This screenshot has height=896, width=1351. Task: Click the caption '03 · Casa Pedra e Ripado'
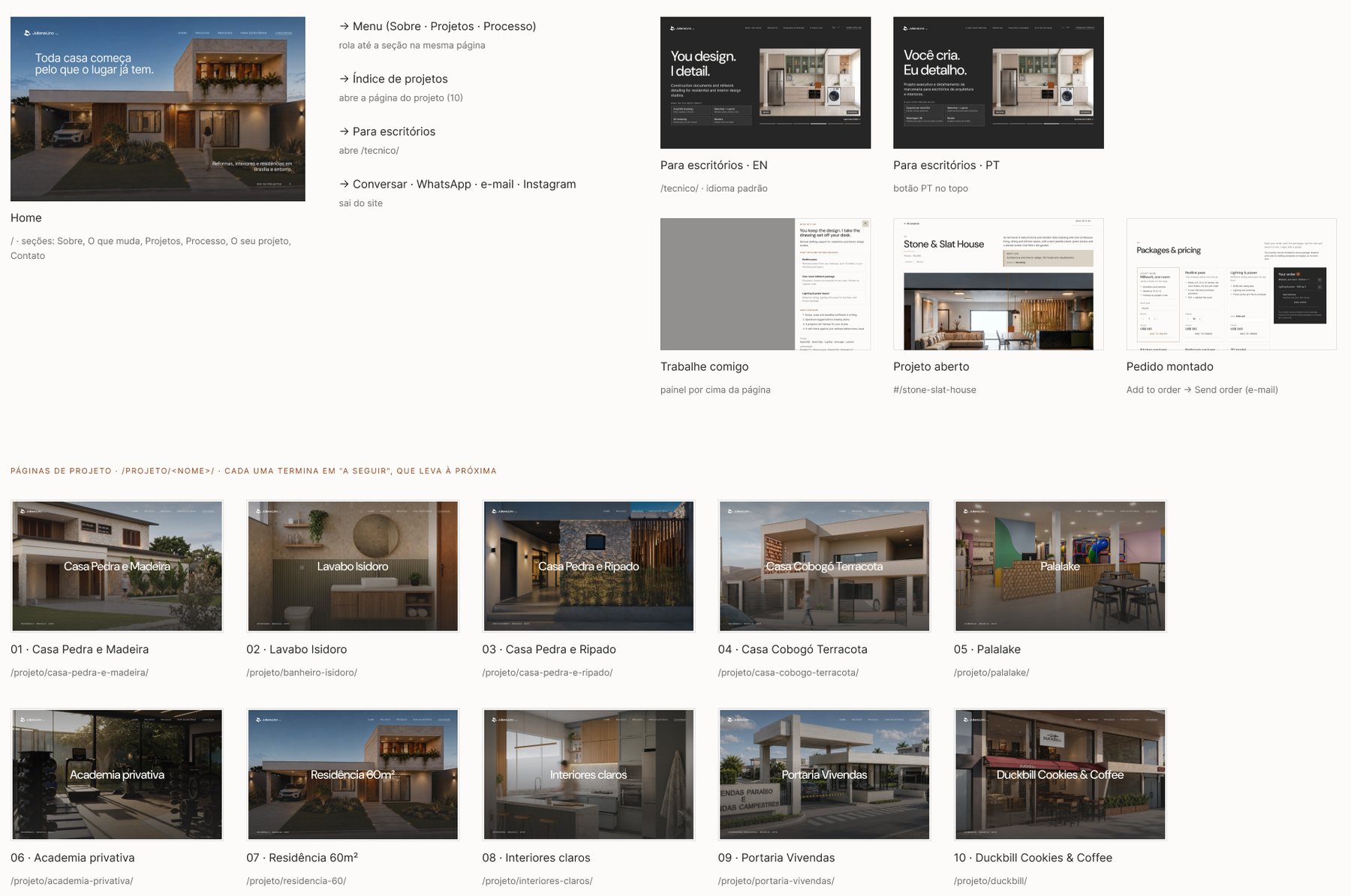point(549,650)
